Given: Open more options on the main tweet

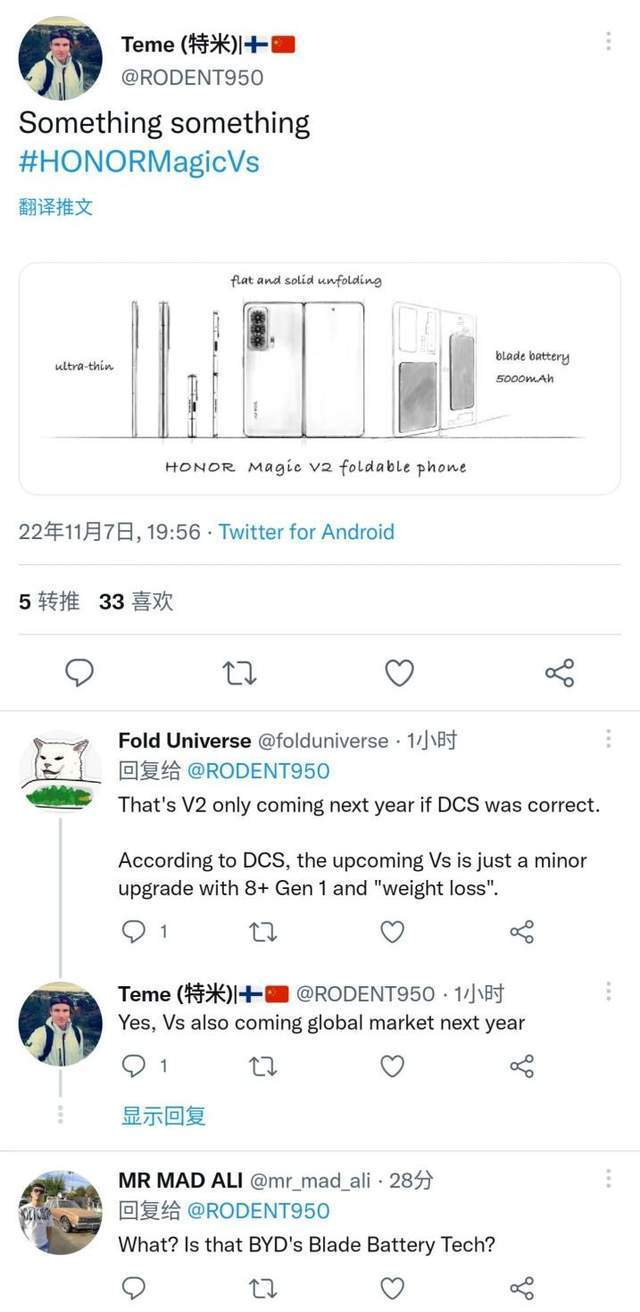Looking at the screenshot, I should 608,42.
